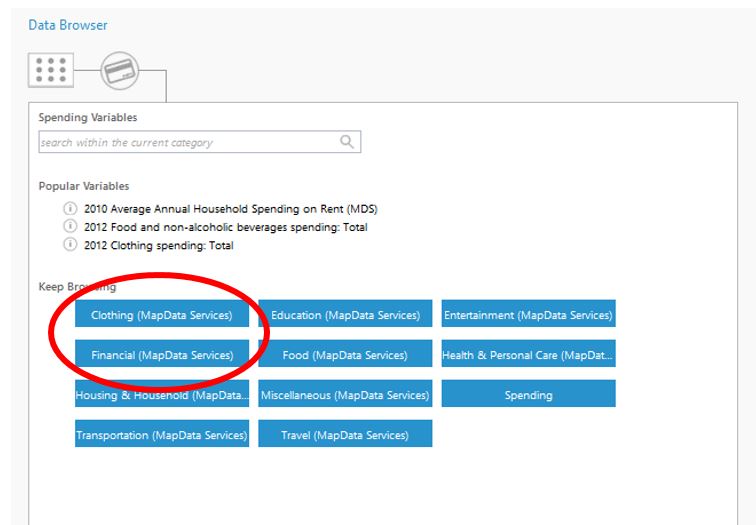
Task: Open Health & Personal Care category
Action: pyautogui.click(x=528, y=353)
